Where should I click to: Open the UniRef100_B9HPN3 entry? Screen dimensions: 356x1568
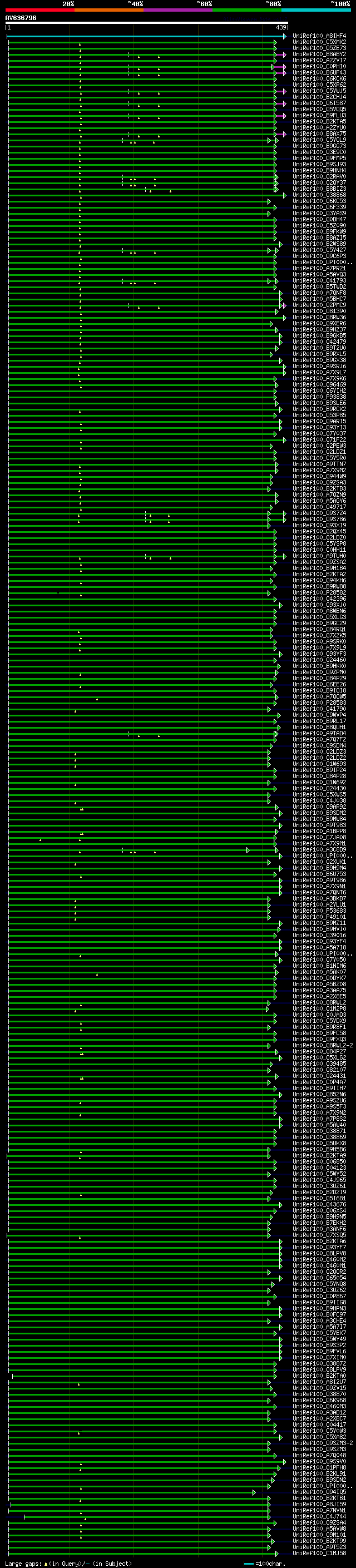[x=319, y=1308]
